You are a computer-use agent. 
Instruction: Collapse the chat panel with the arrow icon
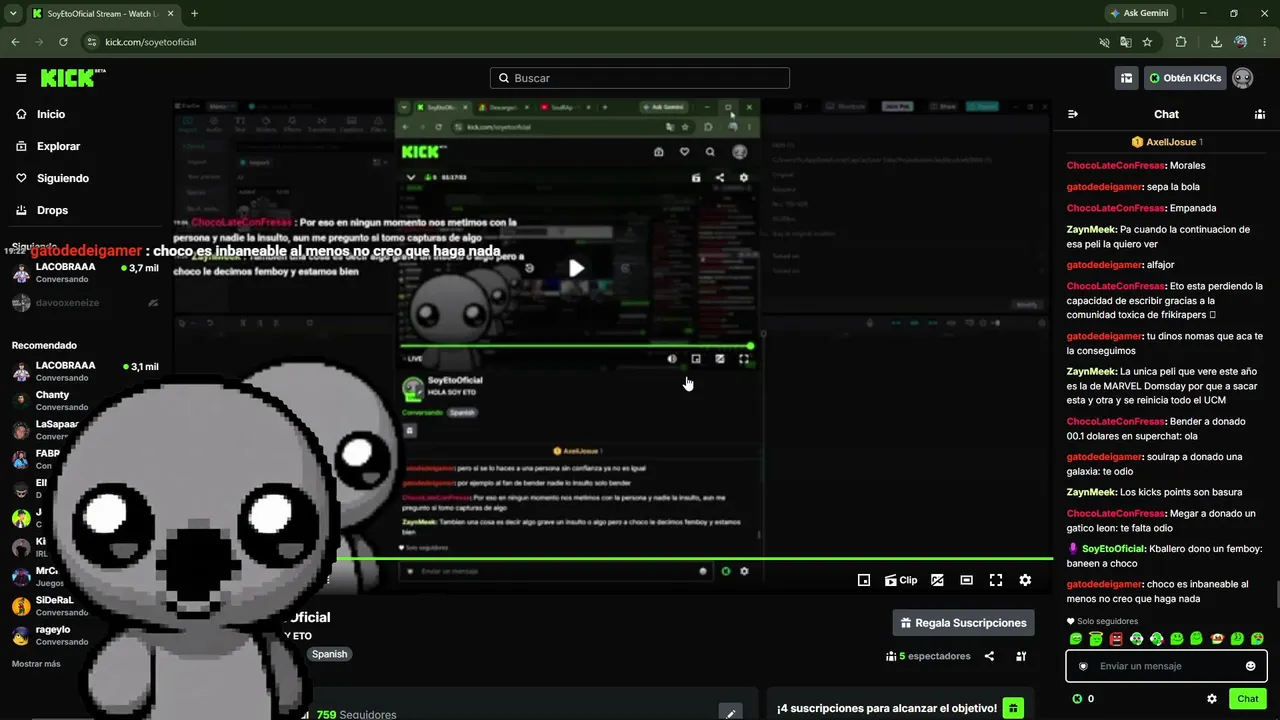(x=1073, y=114)
